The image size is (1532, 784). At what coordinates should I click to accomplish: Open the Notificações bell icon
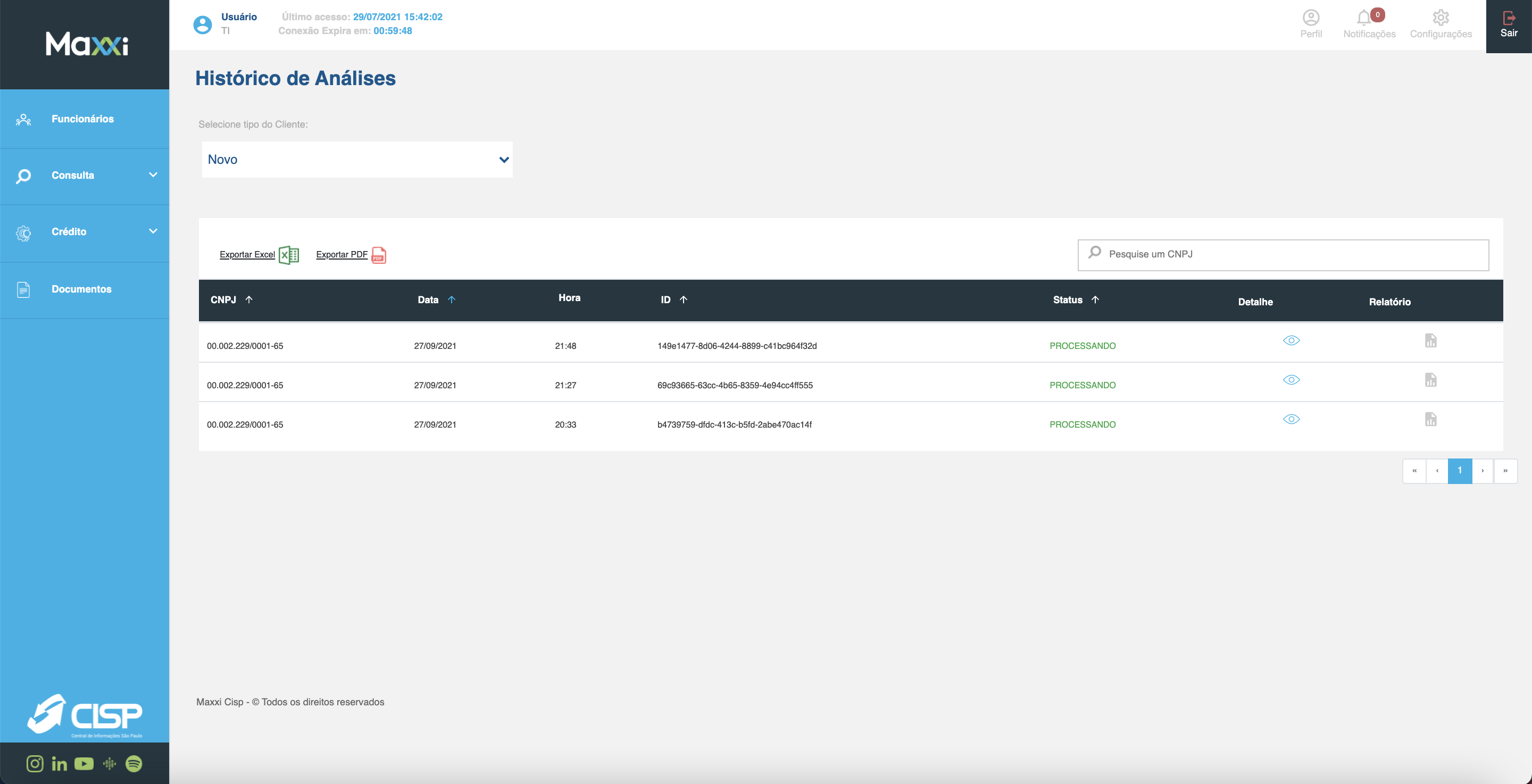tap(1364, 18)
